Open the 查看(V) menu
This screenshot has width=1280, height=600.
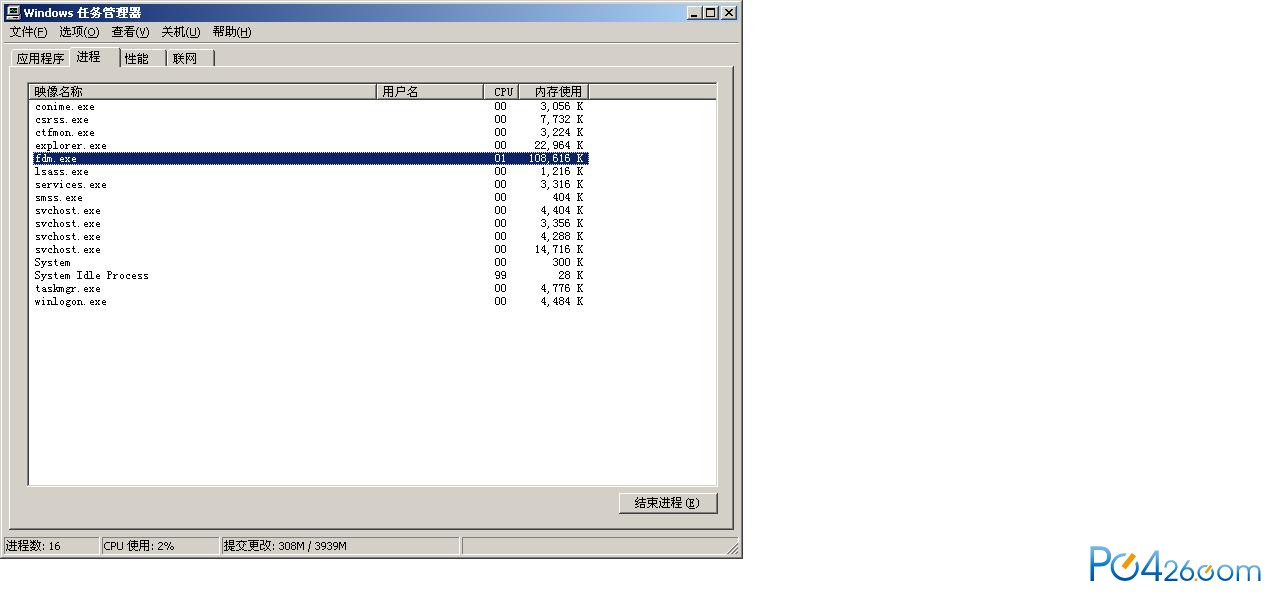tap(130, 32)
